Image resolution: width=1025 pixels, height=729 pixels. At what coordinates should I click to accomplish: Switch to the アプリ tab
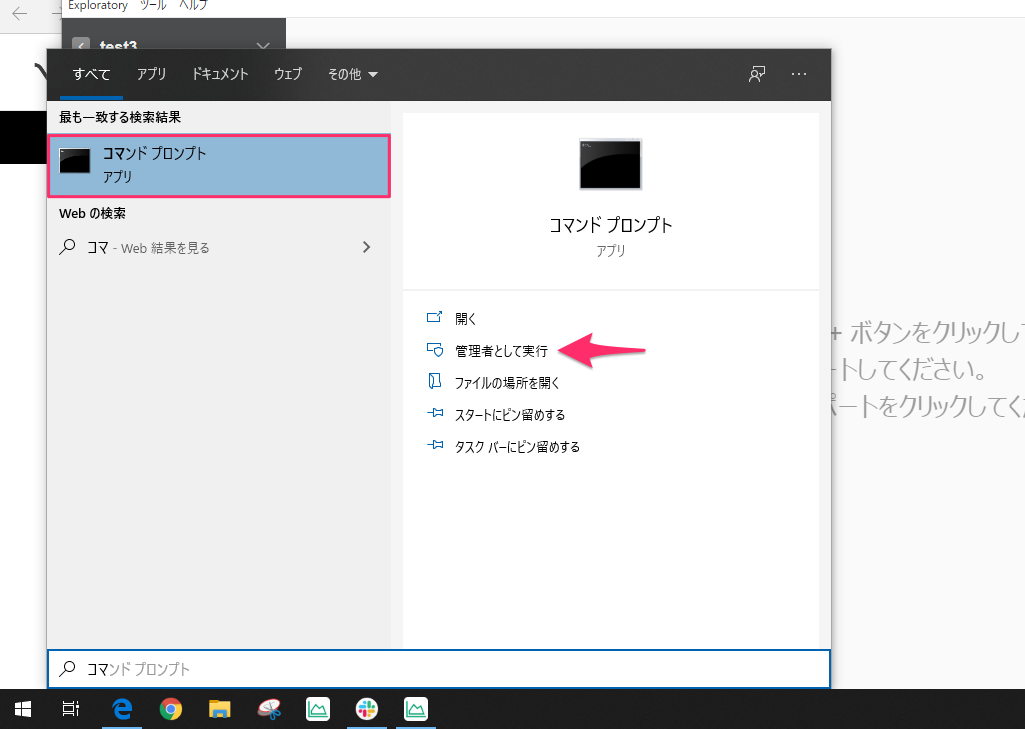tap(151, 74)
